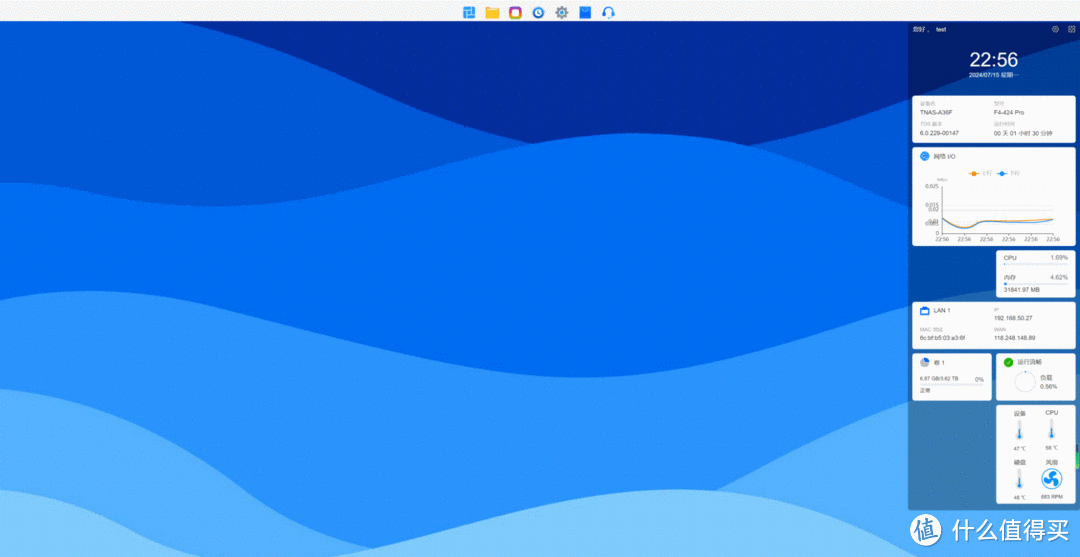Toggle the blue download series in chart legend

pos(1008,173)
